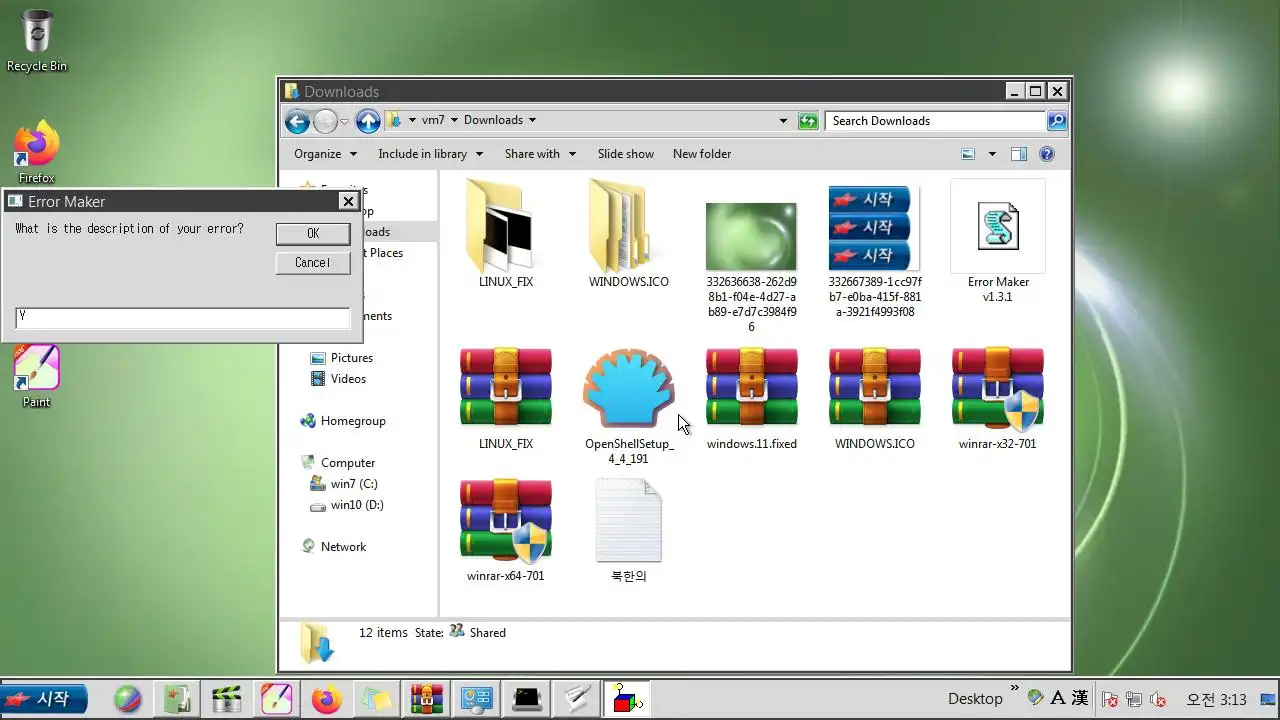Expand the view options dropdown arrow
Image resolution: width=1280 pixels, height=720 pixels.
point(992,154)
